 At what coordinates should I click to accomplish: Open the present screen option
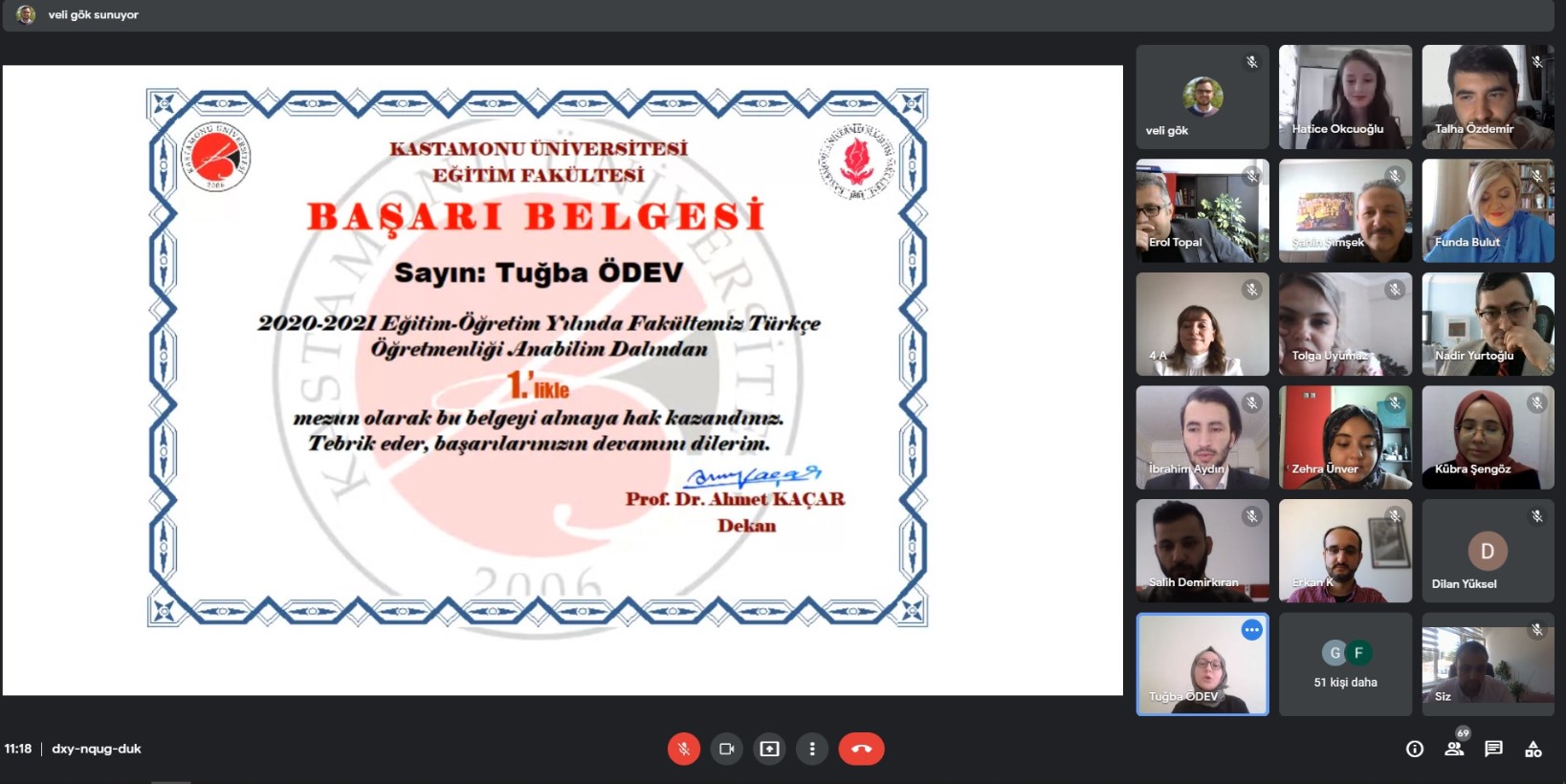[769, 749]
